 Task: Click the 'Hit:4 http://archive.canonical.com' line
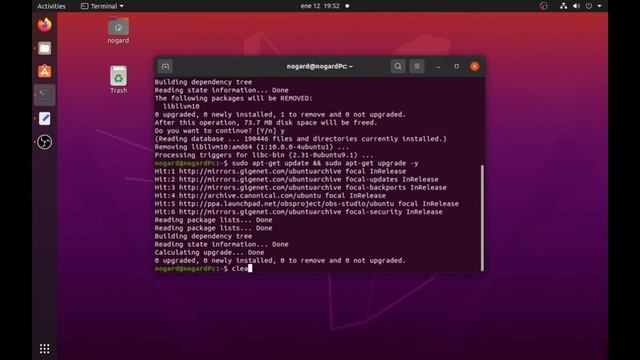[270, 196]
